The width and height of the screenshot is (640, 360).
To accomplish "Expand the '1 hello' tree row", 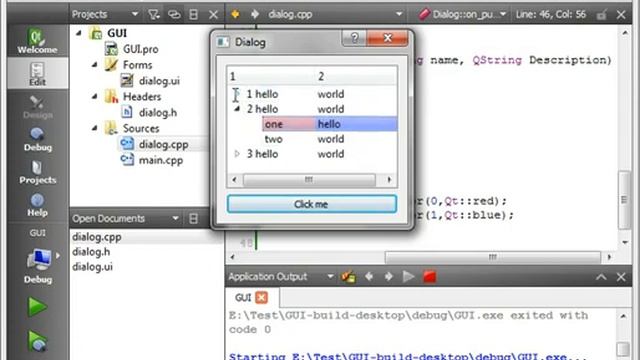I will coord(237,94).
